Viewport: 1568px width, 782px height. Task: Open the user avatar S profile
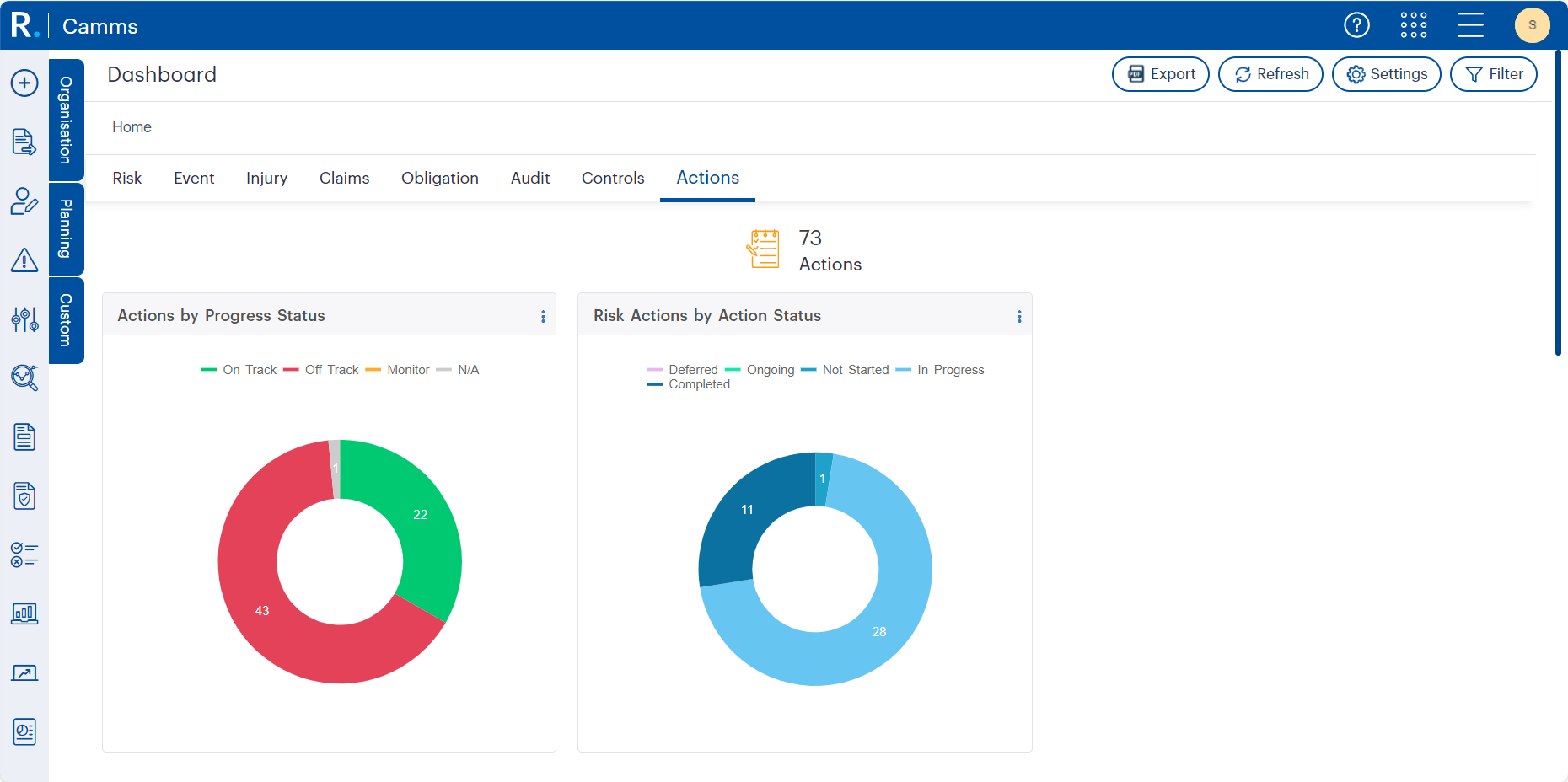(x=1533, y=25)
